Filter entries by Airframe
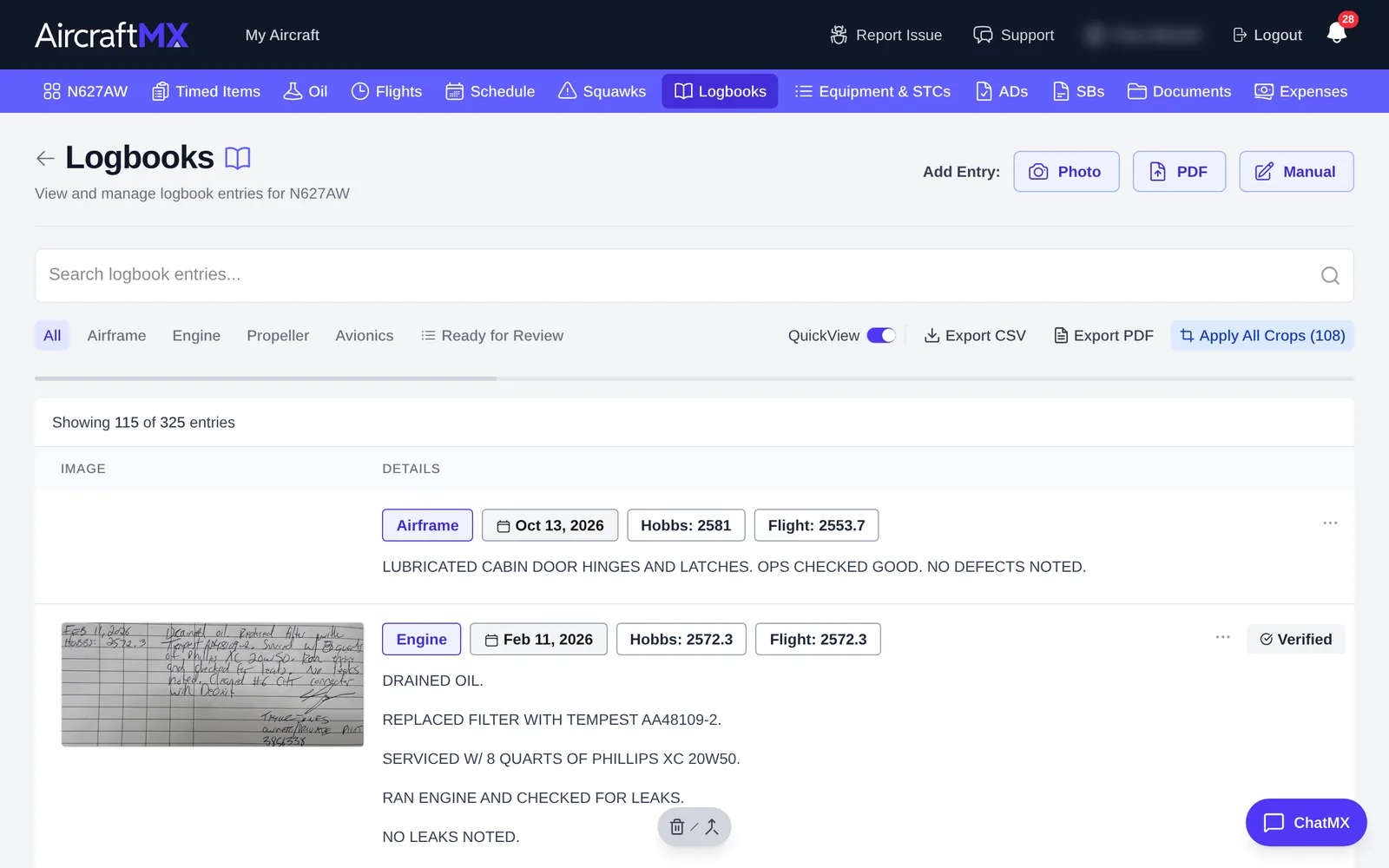The image size is (1389, 868). (x=116, y=336)
